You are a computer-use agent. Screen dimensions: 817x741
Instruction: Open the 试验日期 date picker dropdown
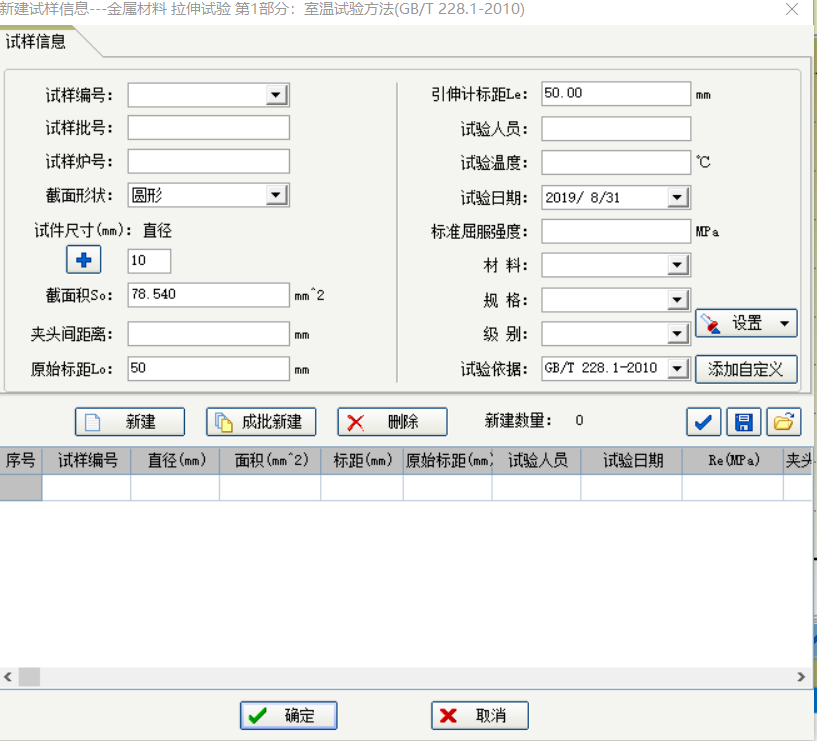[677, 197]
